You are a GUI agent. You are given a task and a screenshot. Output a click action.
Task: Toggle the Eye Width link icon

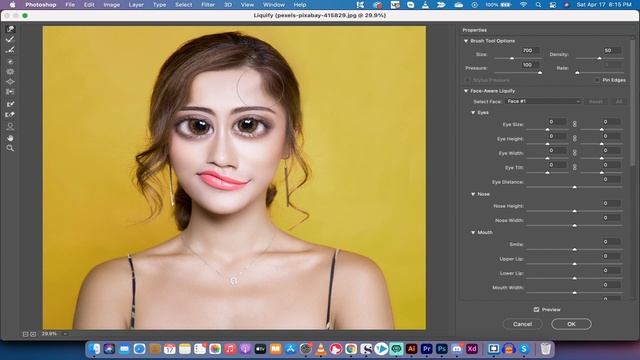(574, 153)
